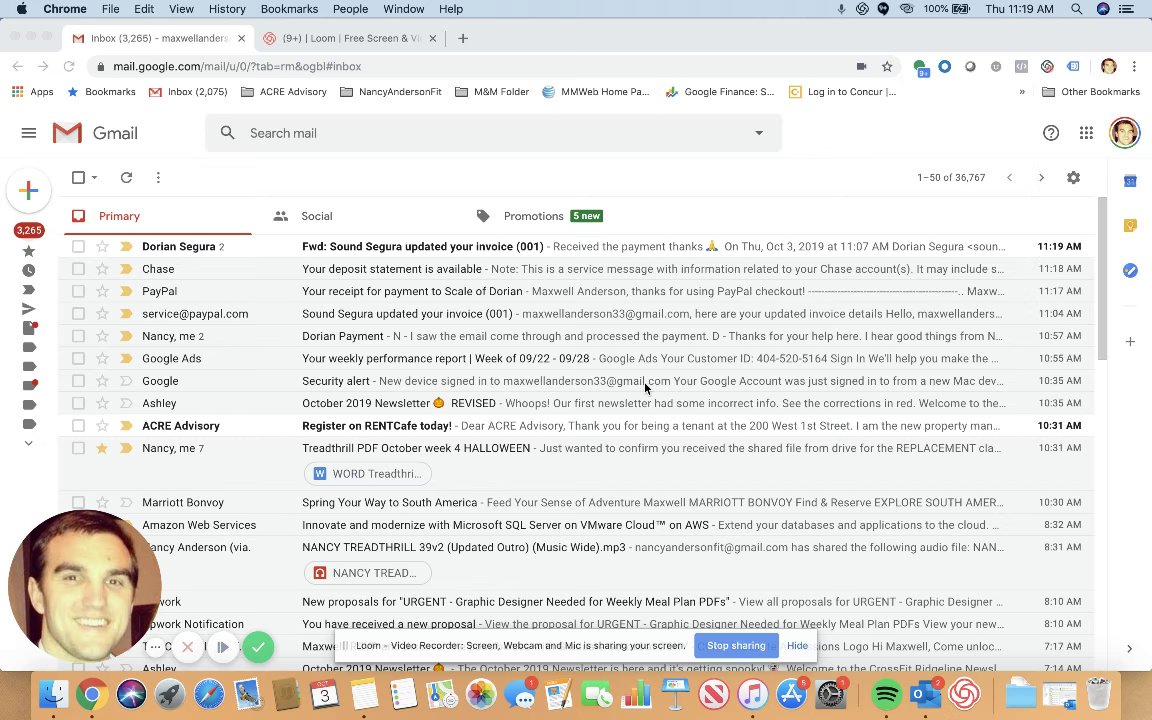Click the Search mail field

tap(493, 133)
